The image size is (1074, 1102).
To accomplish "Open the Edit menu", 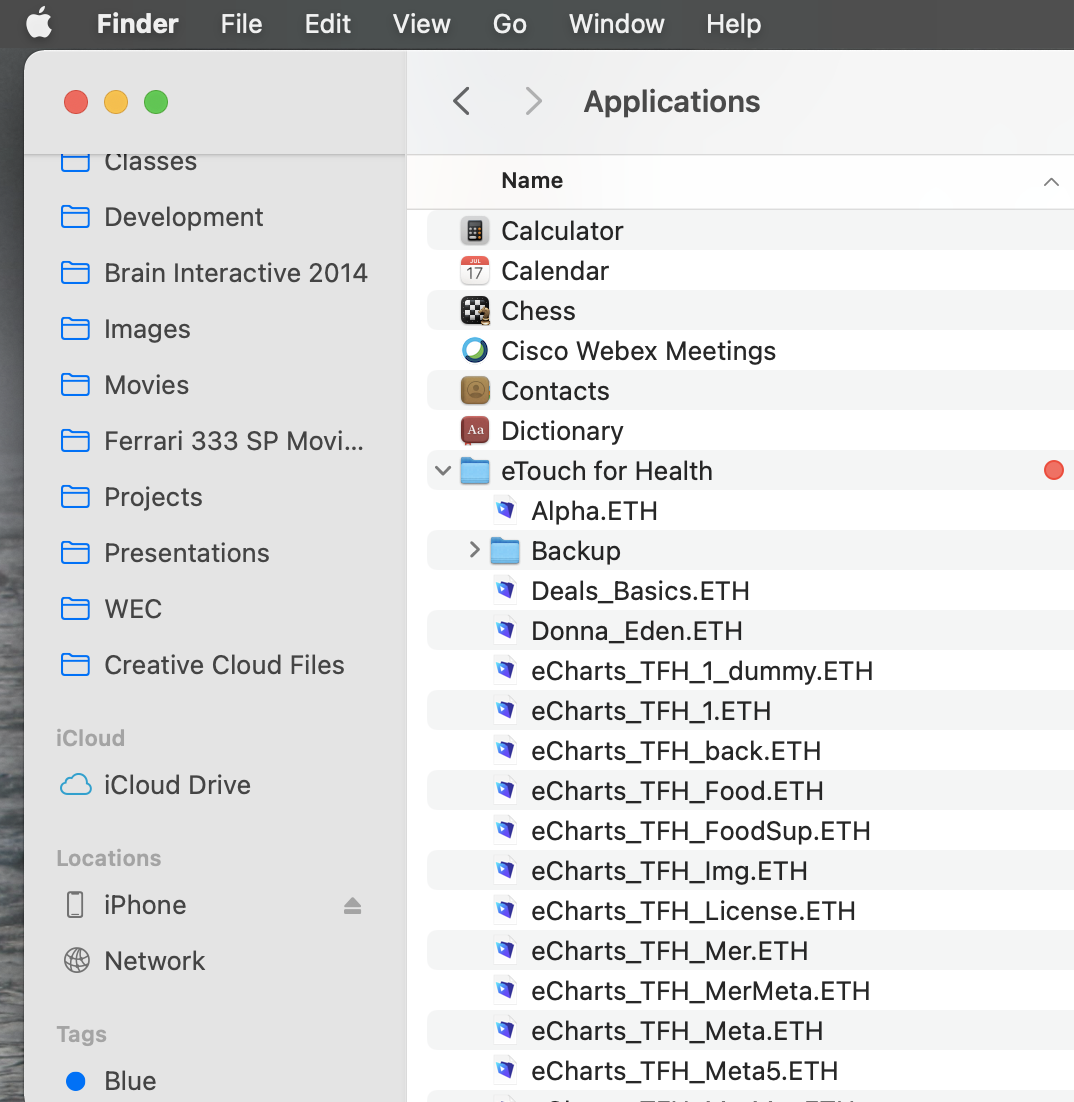I will 328,24.
